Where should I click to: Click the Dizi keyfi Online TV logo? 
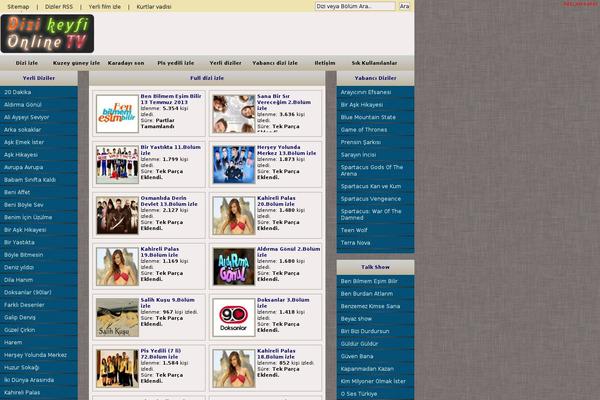pos(47,34)
